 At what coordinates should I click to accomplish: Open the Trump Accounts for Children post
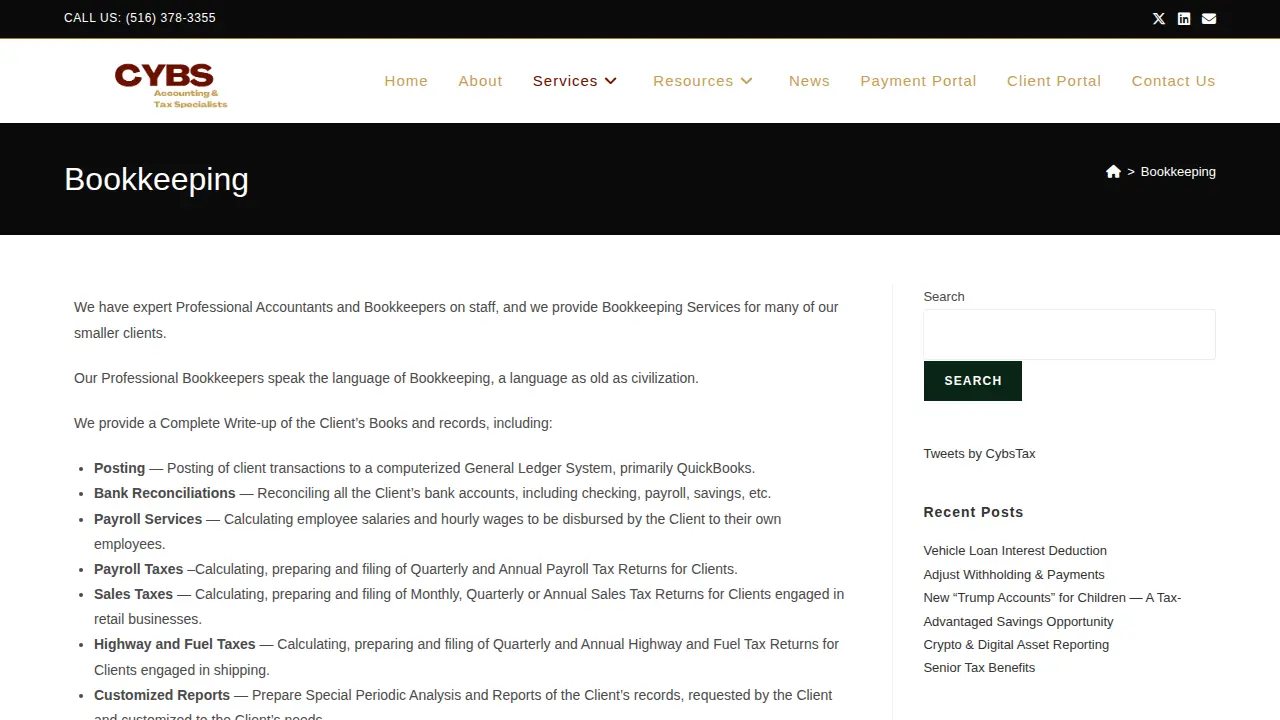tap(1052, 609)
